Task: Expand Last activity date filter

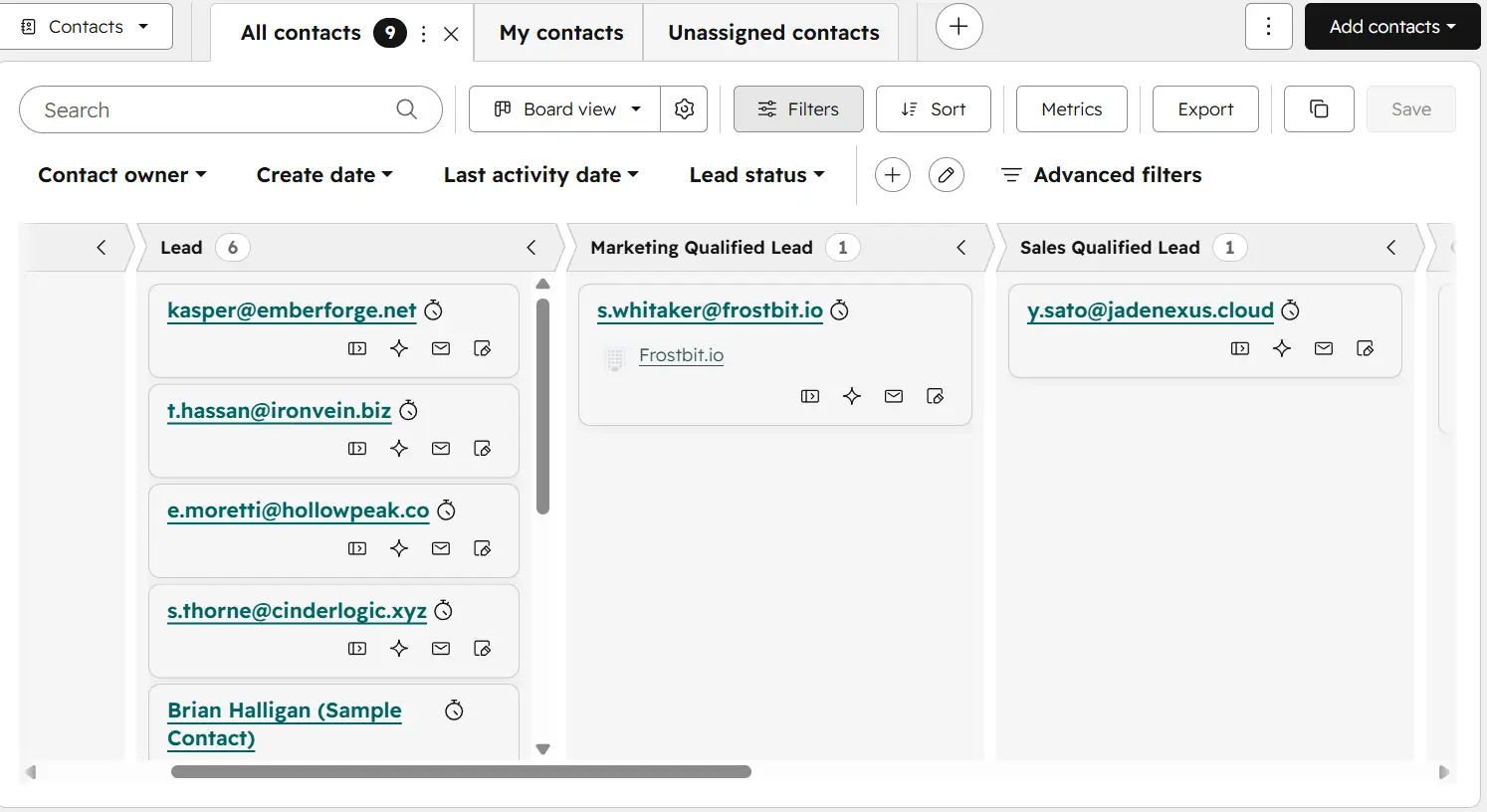Action: [x=541, y=175]
